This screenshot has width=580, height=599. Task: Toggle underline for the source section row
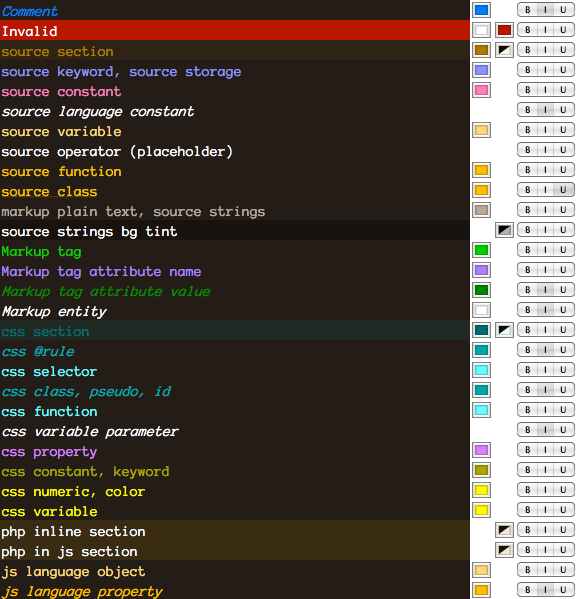(564, 50)
